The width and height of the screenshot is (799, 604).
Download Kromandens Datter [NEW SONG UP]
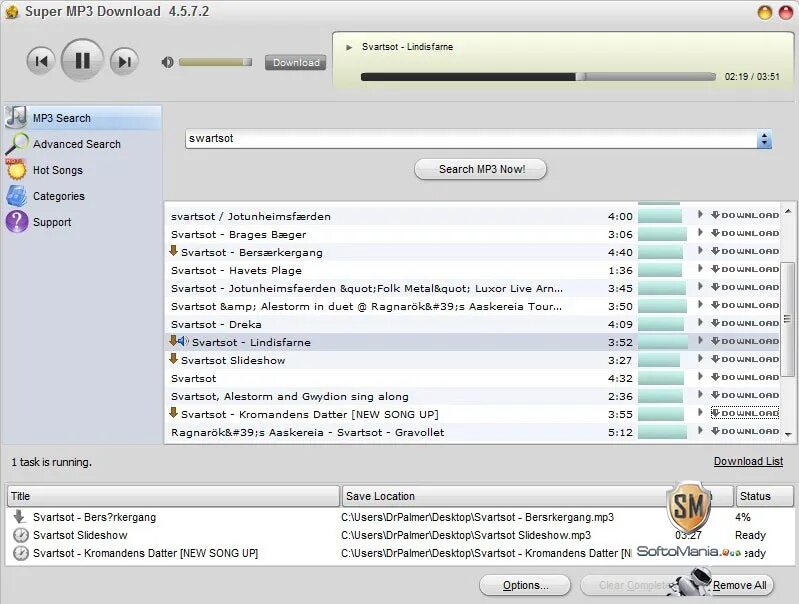(745, 413)
